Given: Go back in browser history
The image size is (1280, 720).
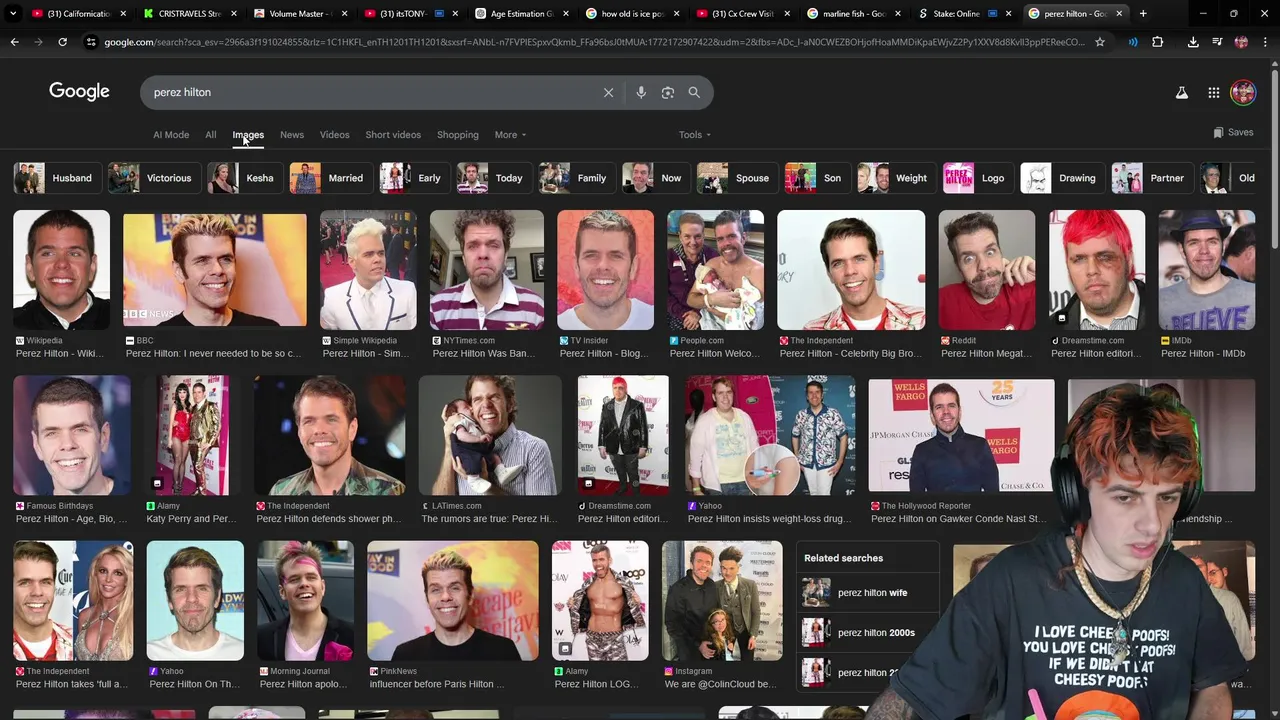Looking at the screenshot, I should tap(14, 42).
